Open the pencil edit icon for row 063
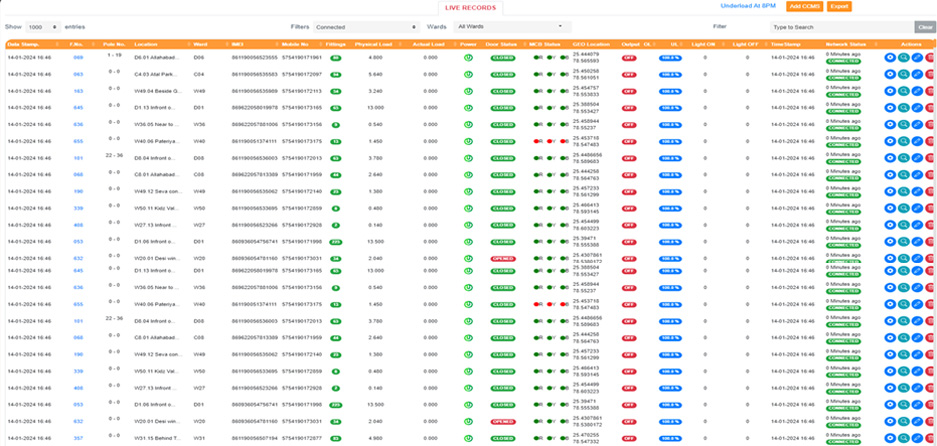Viewport: 937px width, 446px height. pos(917,74)
